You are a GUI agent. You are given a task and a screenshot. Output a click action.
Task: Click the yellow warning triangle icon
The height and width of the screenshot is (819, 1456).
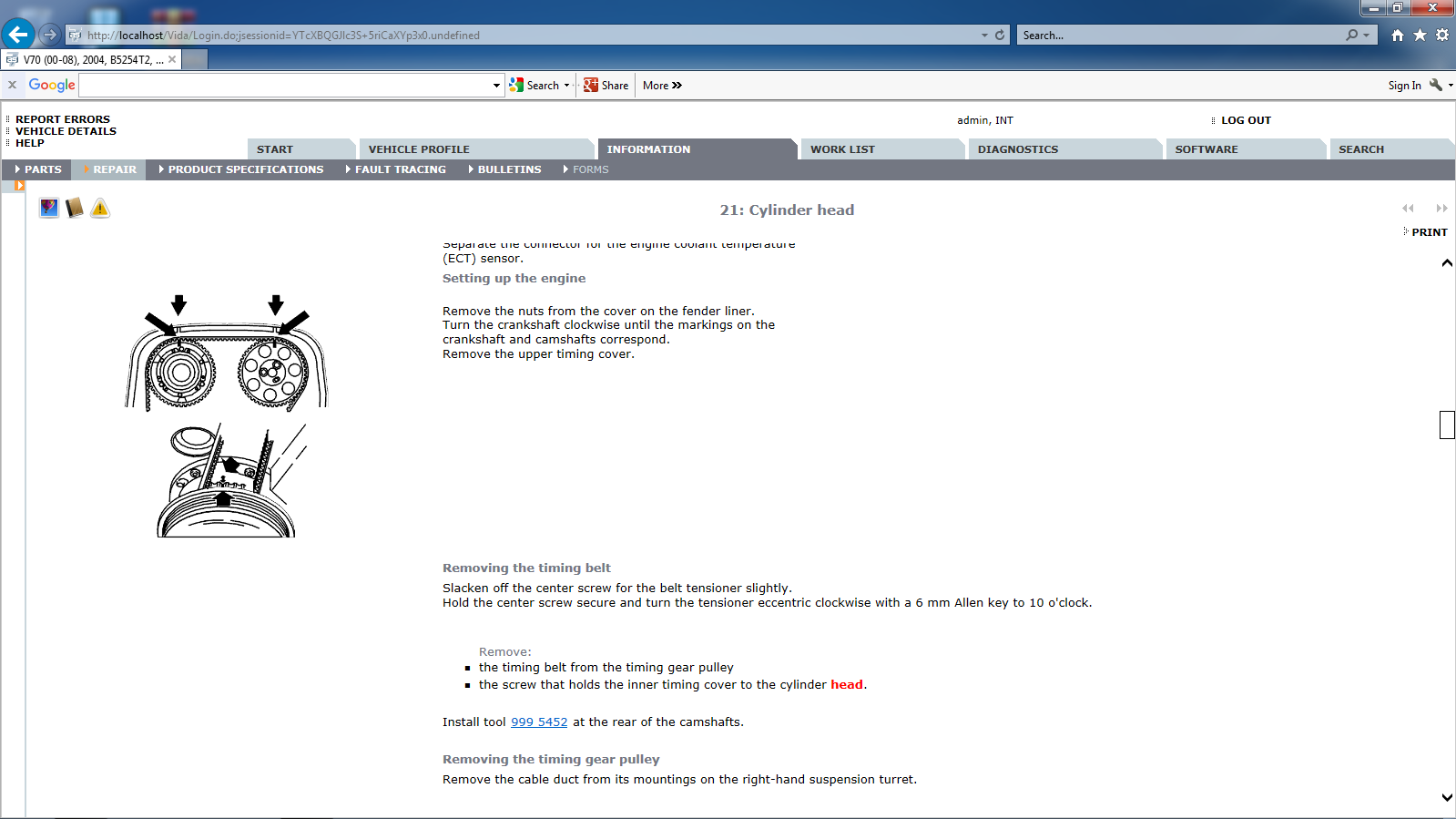click(100, 209)
